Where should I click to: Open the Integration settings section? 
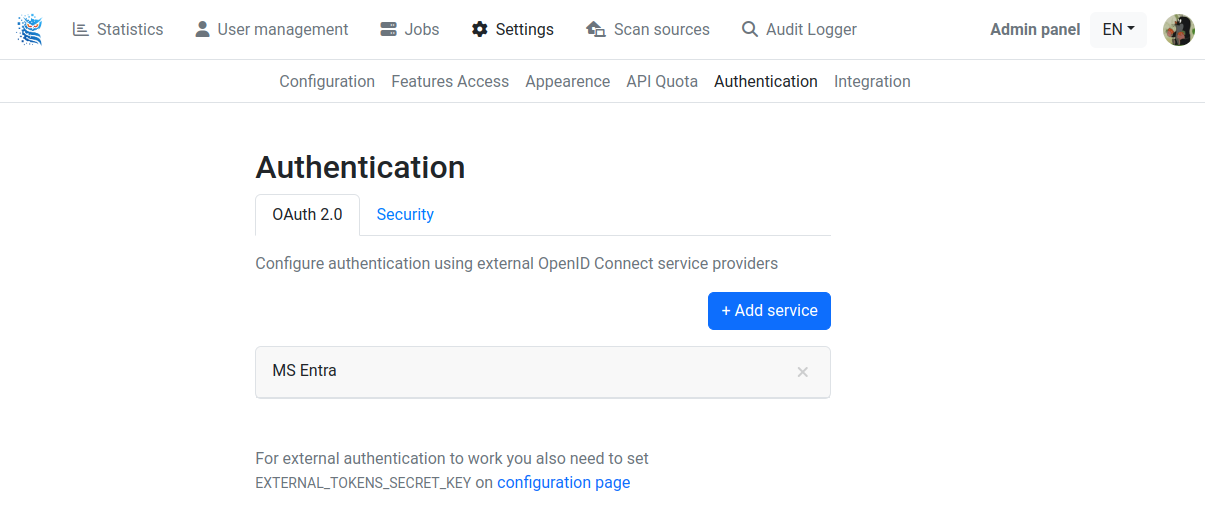tap(872, 82)
